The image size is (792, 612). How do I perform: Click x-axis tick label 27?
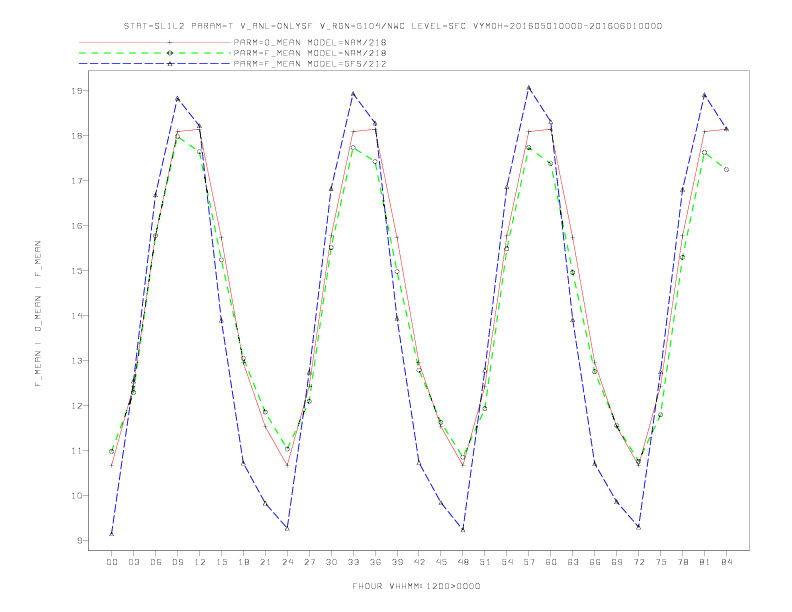pyautogui.click(x=309, y=562)
